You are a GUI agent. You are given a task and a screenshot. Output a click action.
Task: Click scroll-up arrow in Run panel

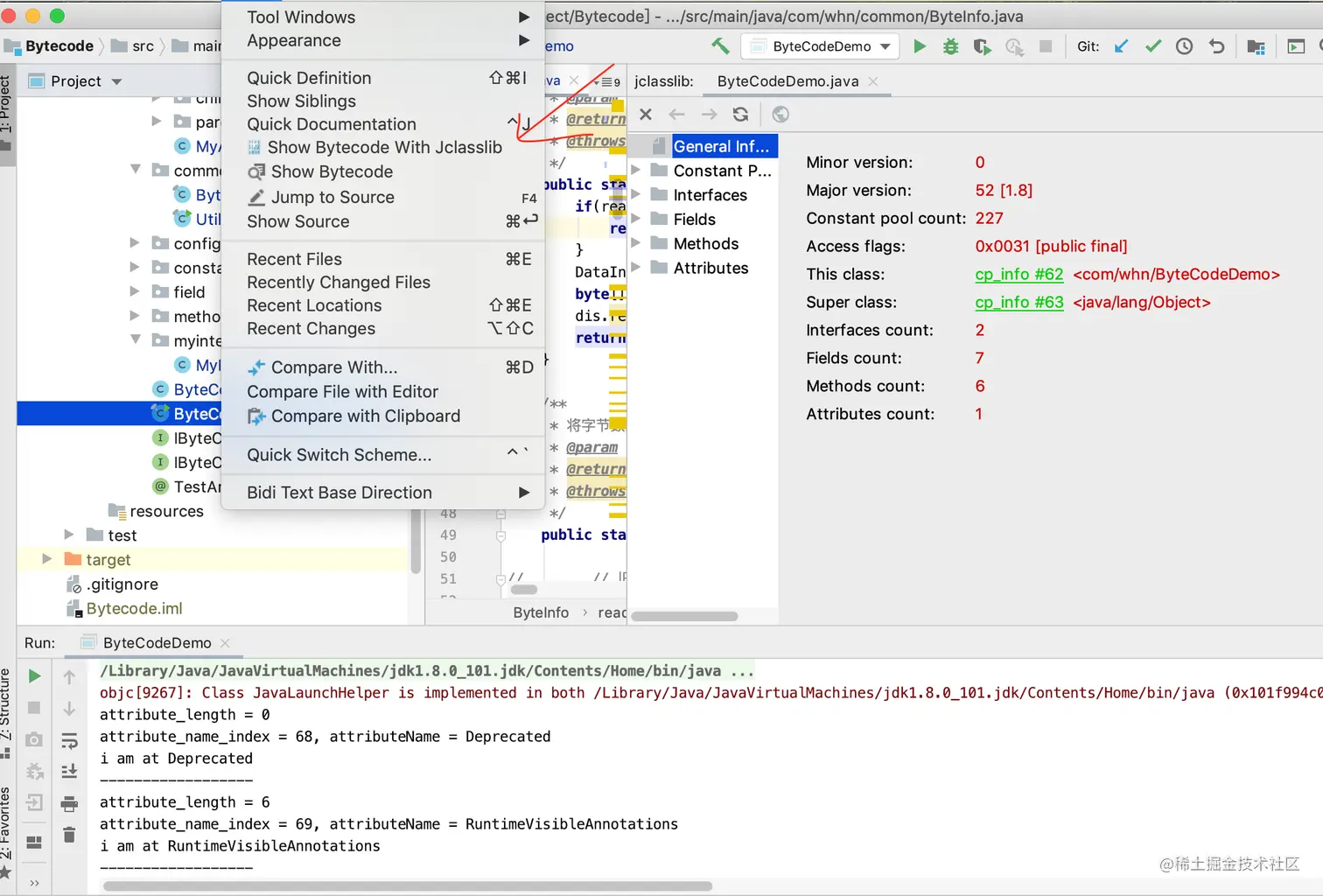[70, 676]
